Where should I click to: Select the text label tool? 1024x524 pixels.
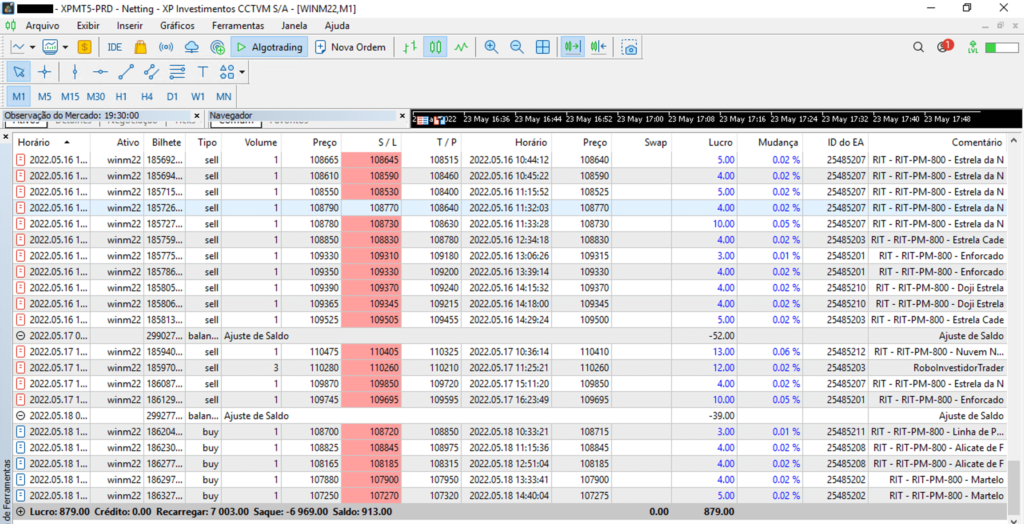(203, 72)
